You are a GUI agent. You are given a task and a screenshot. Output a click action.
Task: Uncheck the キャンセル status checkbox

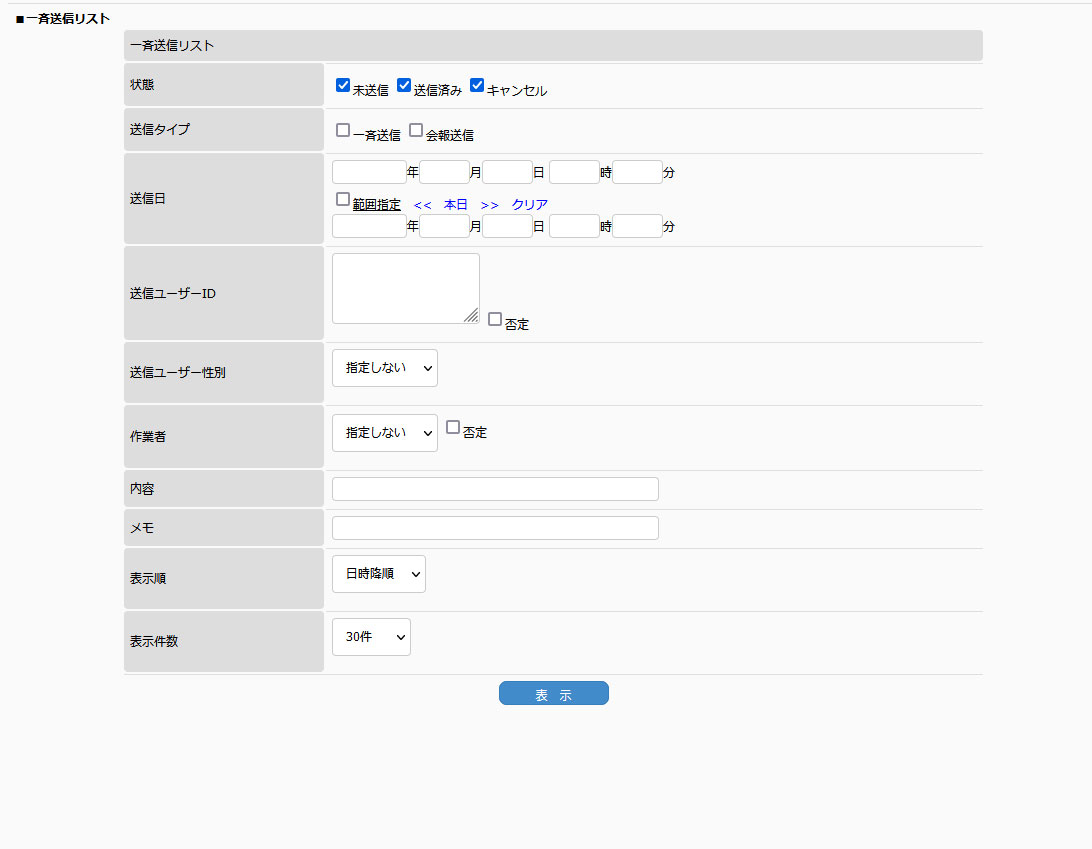point(477,86)
